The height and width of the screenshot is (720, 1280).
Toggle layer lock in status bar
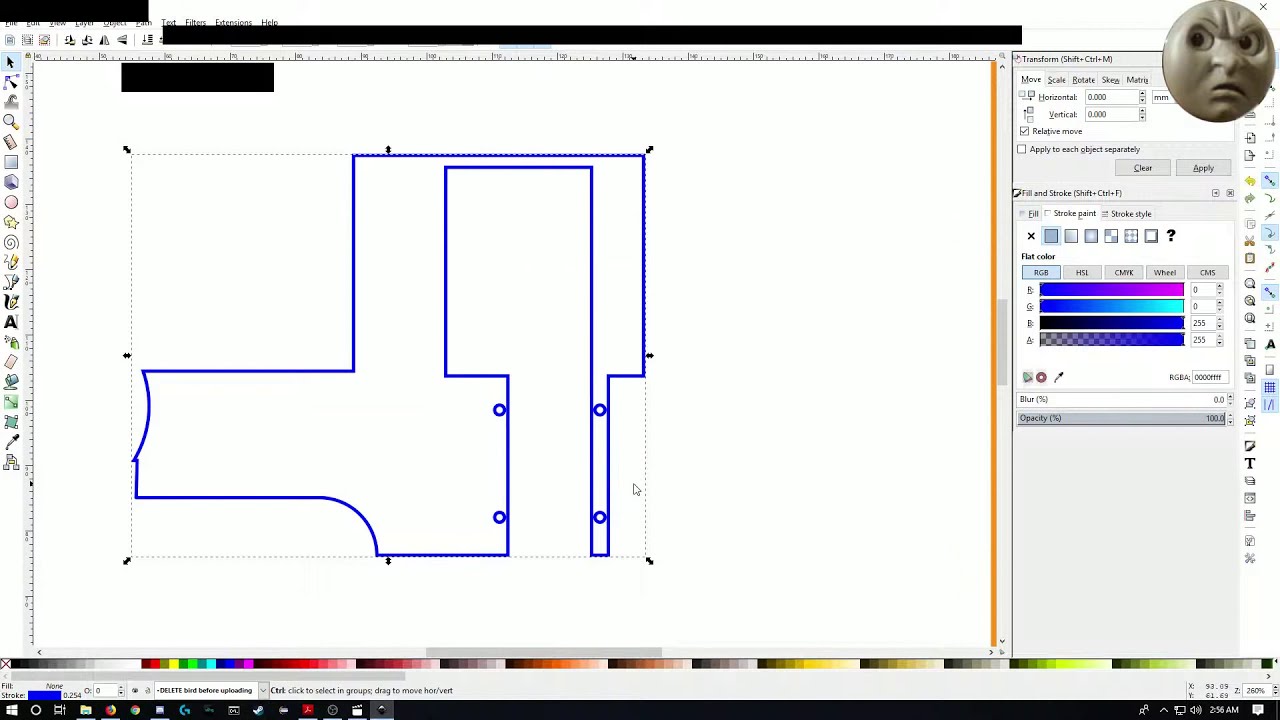click(148, 690)
